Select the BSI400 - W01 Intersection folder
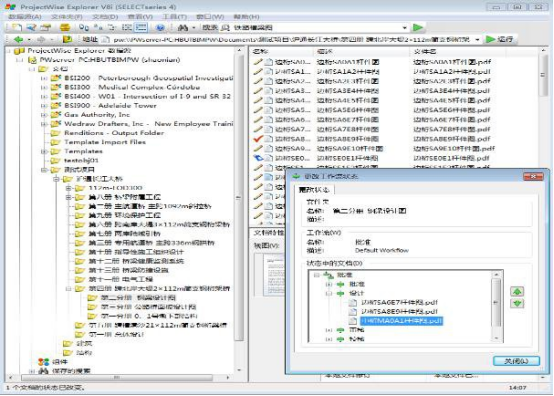The height and width of the screenshot is (396, 554). pyautogui.click(x=147, y=96)
